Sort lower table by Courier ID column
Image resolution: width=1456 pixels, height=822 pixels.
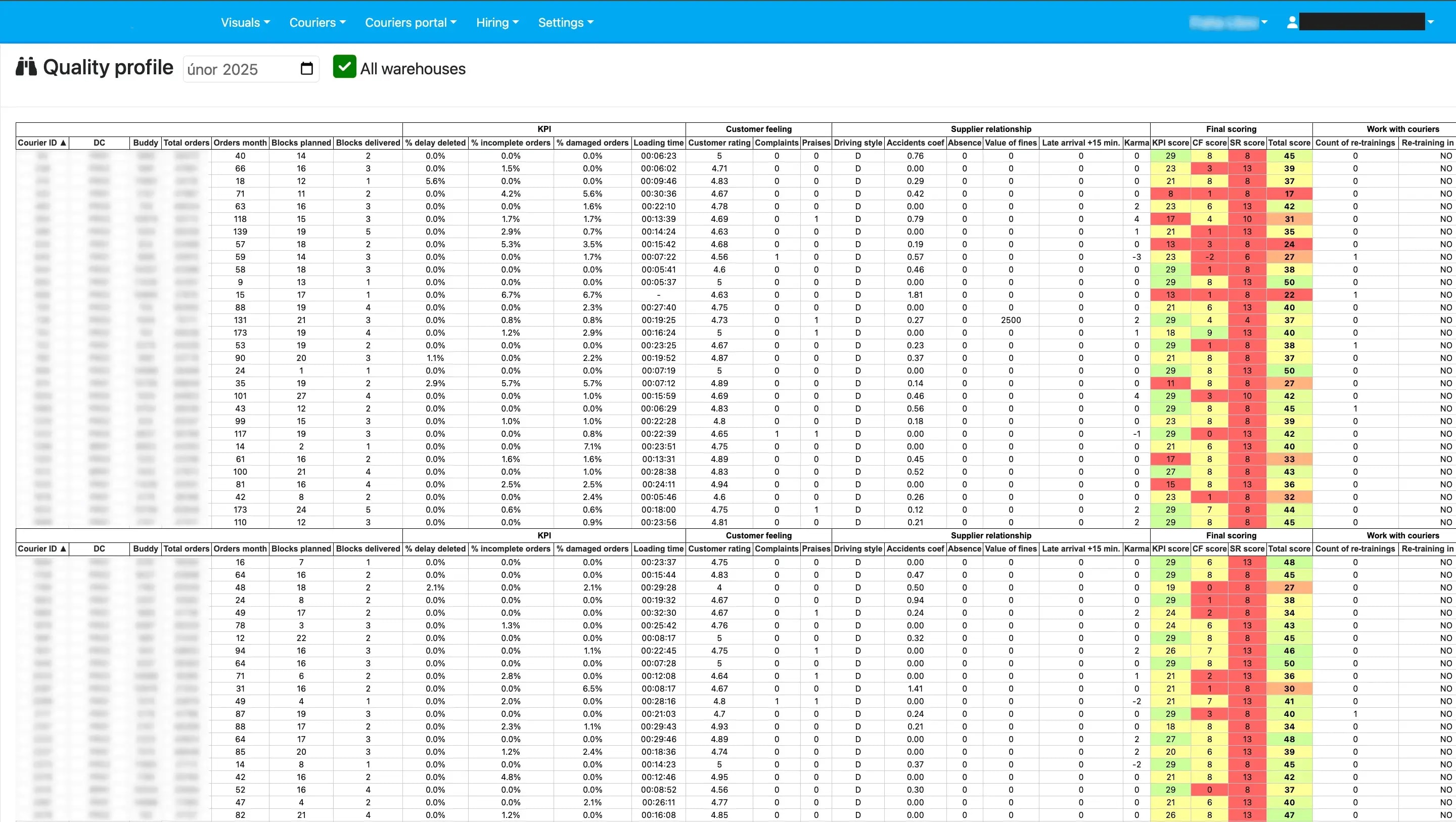[42, 549]
